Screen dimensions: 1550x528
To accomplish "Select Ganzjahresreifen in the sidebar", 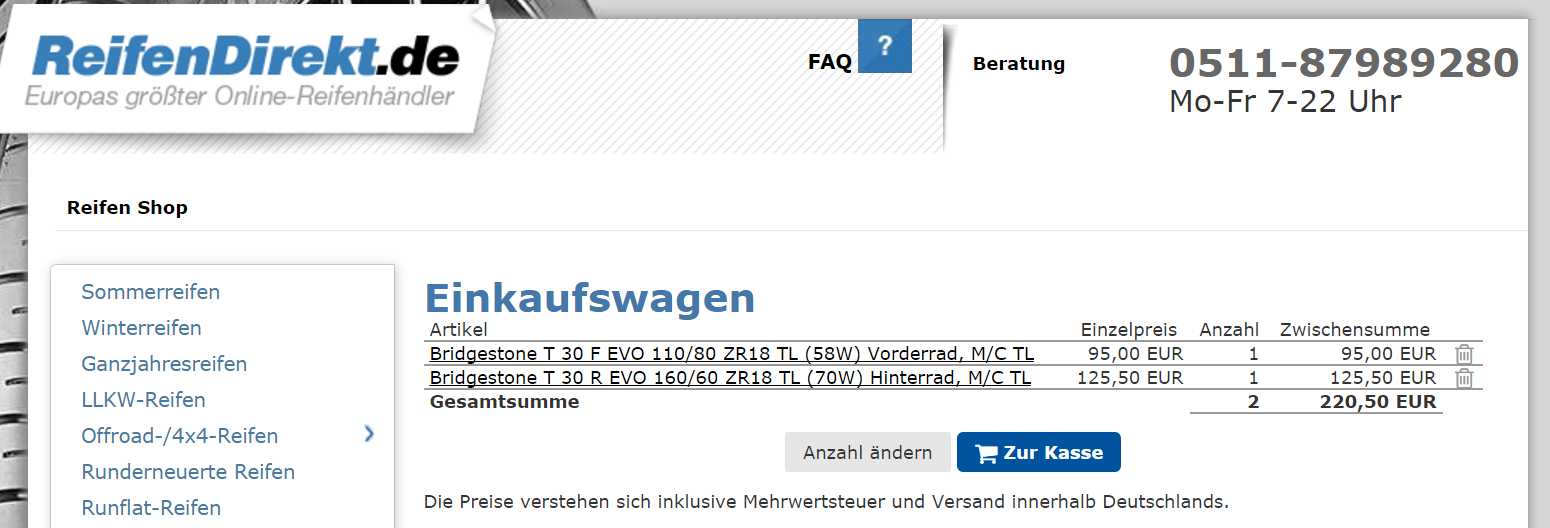I will pos(165,364).
